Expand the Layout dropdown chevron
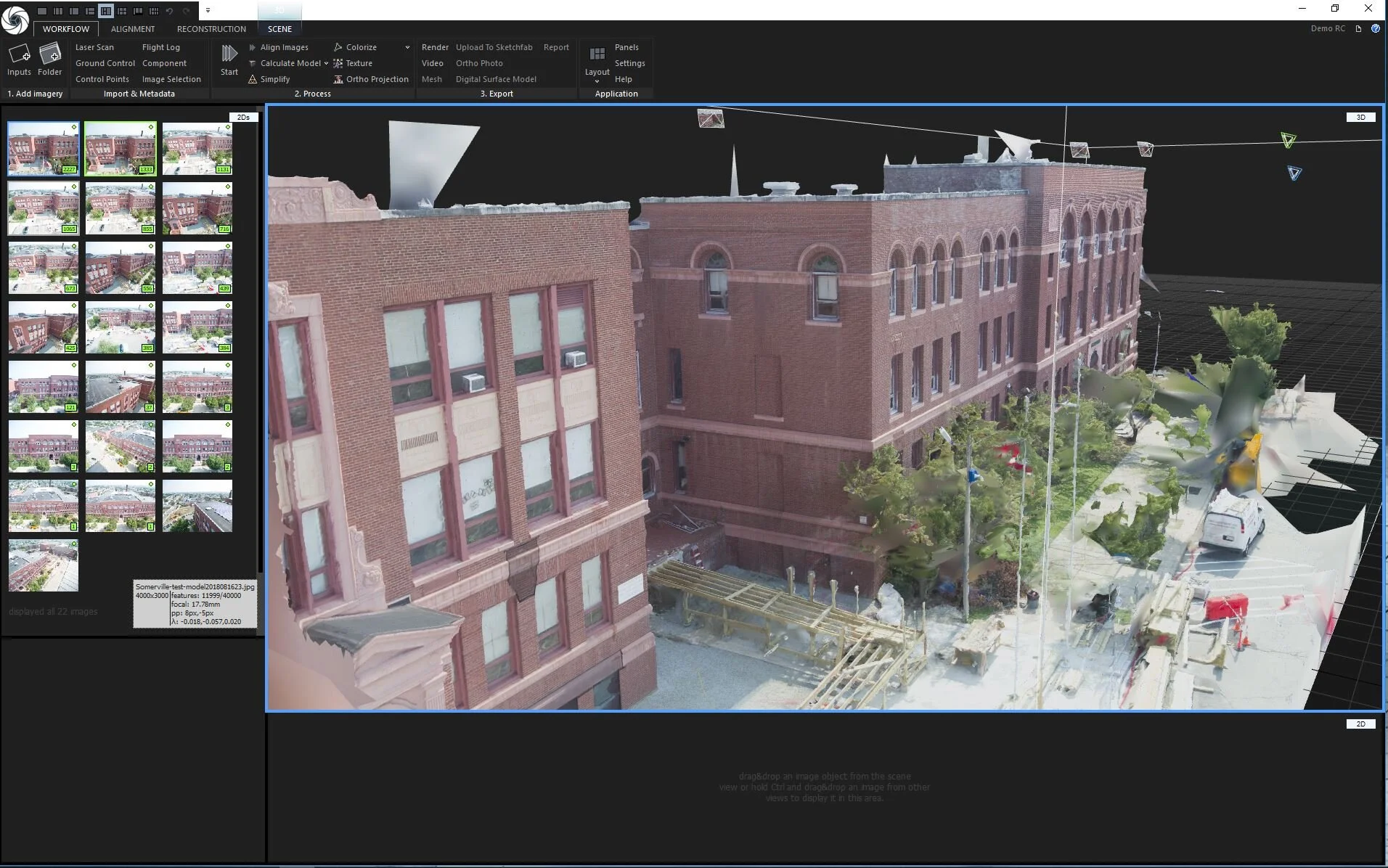The width and height of the screenshot is (1388, 868). pyautogui.click(x=597, y=81)
